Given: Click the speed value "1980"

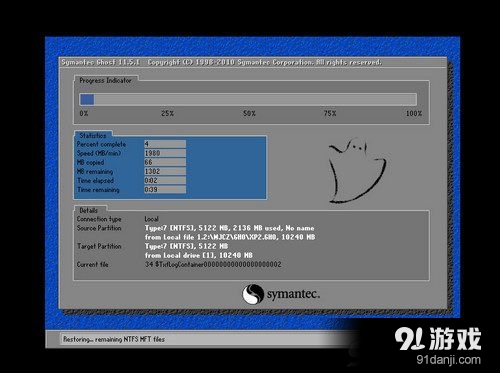Looking at the screenshot, I should (165, 153).
